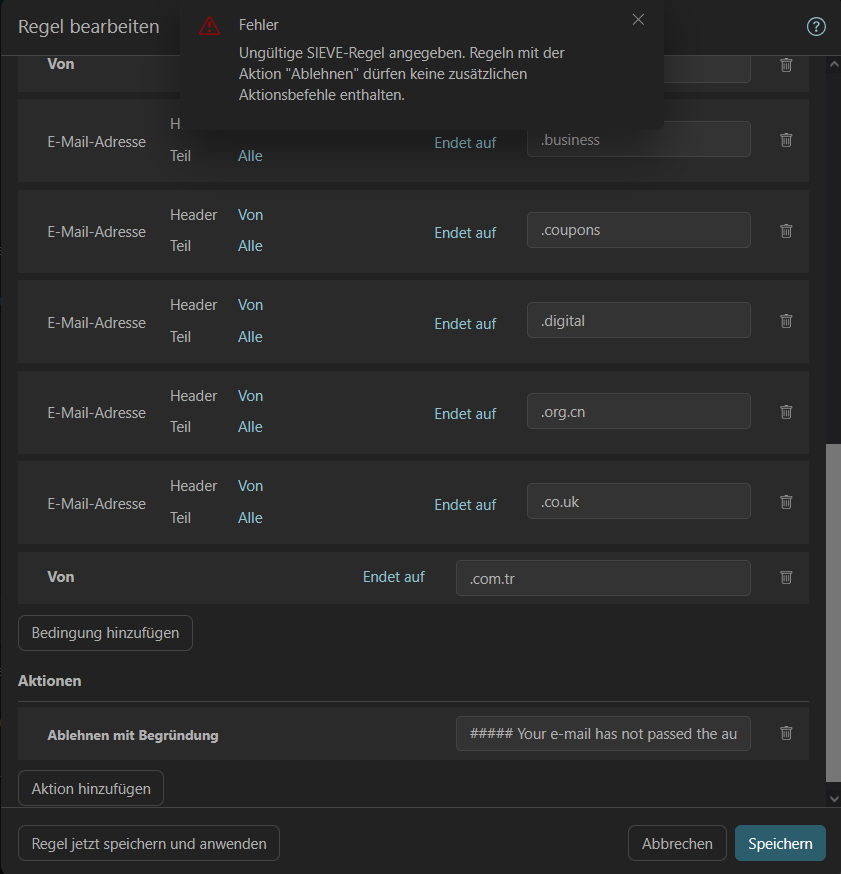
Task: Dismiss the Fehler error notification
Action: click(638, 20)
